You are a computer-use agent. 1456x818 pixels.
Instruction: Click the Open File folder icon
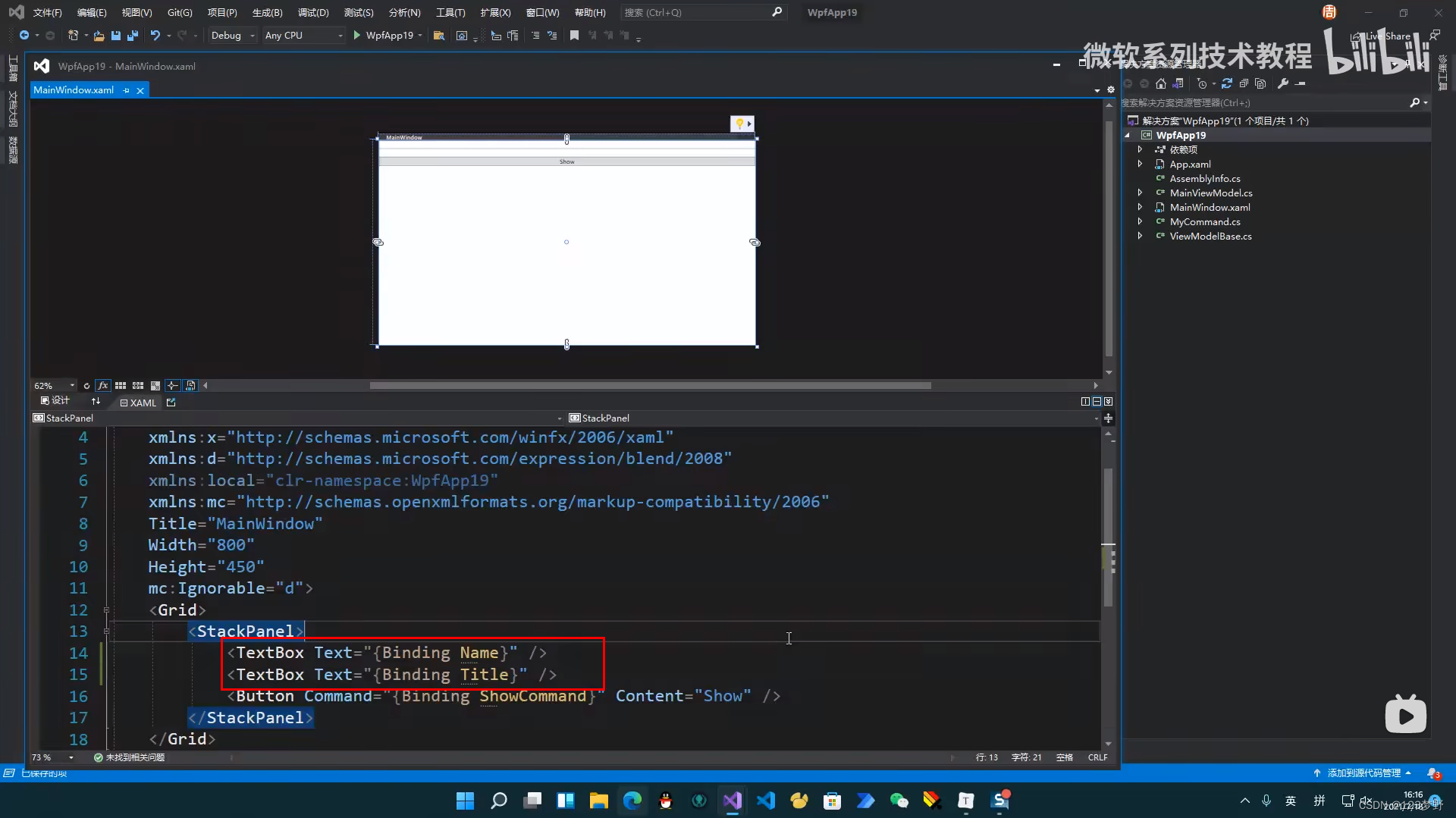[99, 36]
